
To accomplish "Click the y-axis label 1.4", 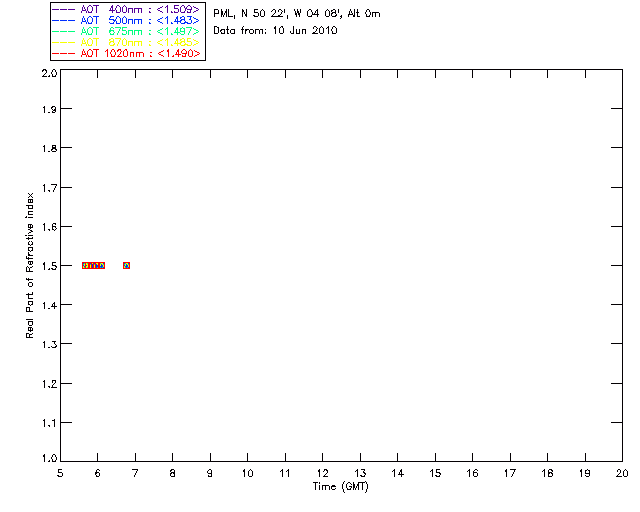I will (x=49, y=305).
